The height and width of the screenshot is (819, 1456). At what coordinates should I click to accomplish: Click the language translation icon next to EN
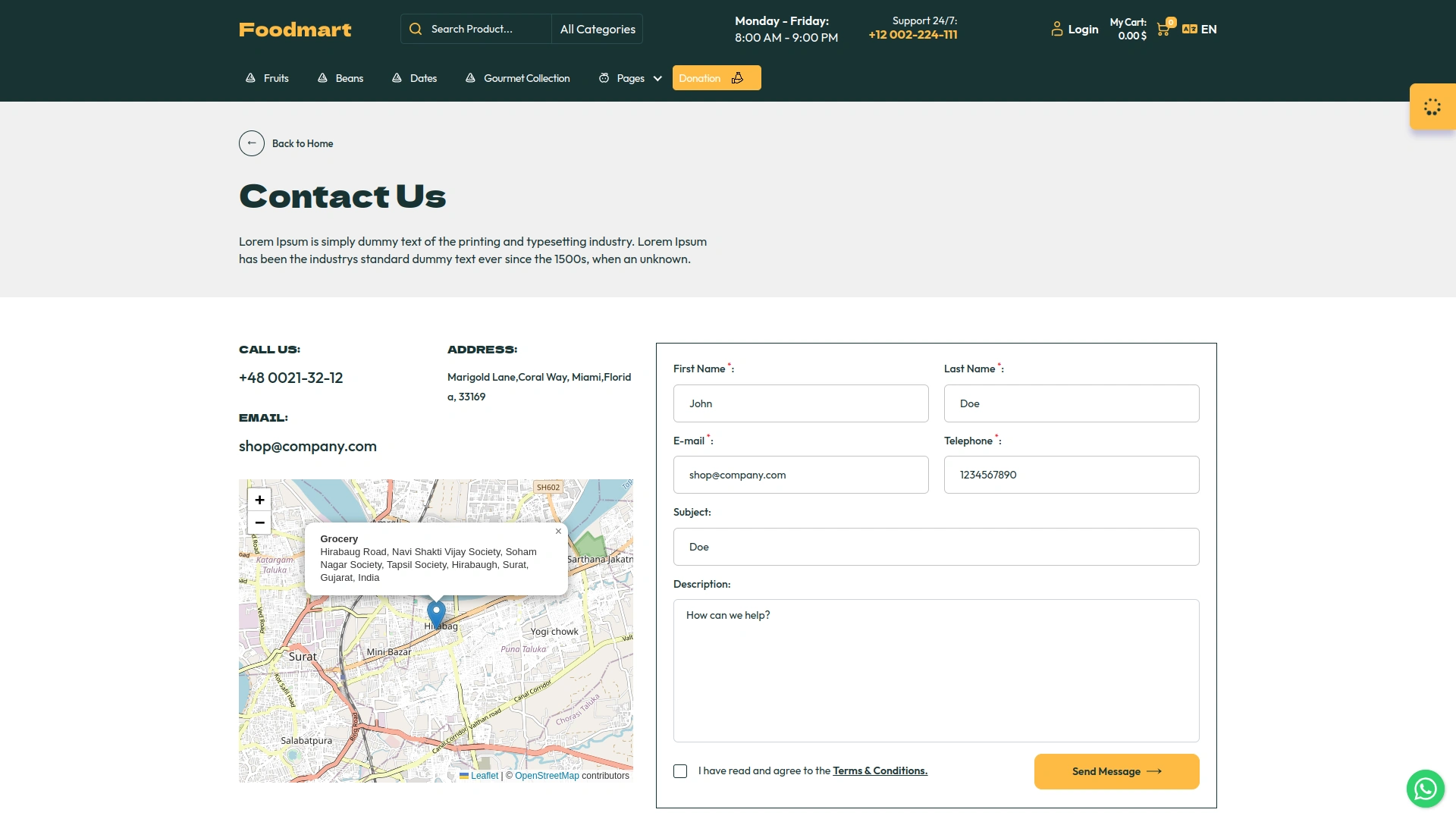[x=1191, y=29]
